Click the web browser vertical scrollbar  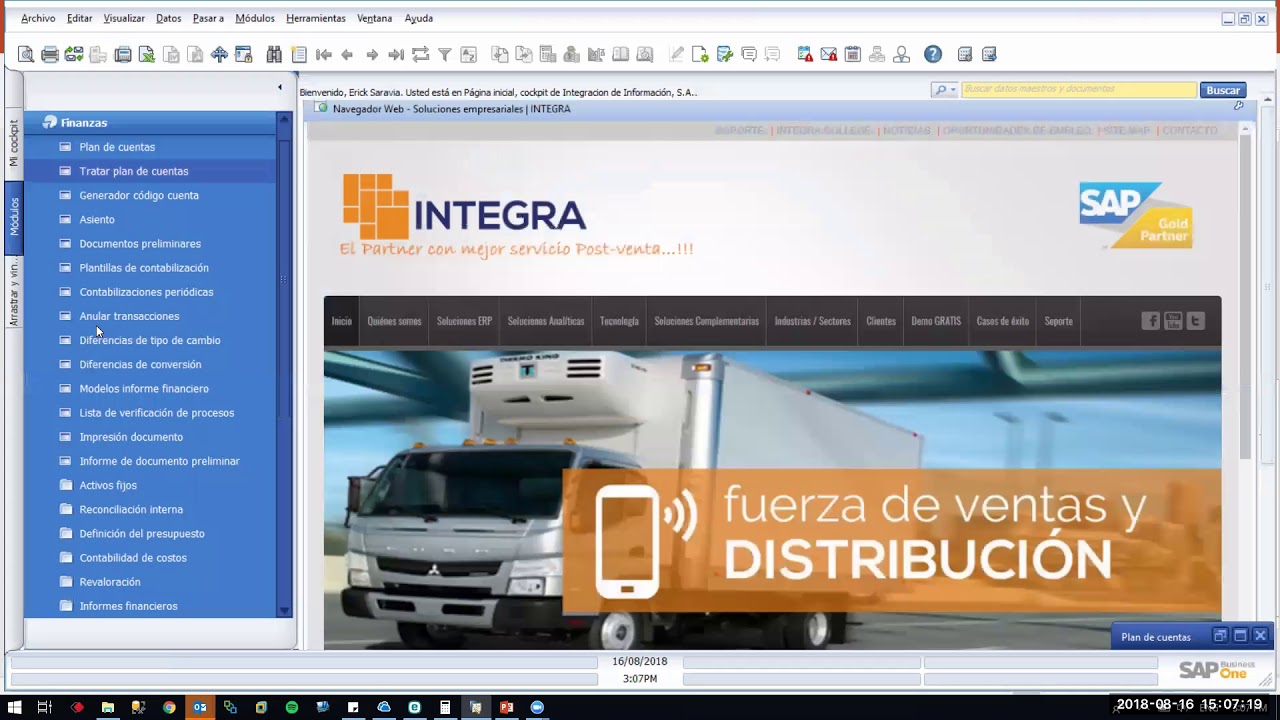1245,296
